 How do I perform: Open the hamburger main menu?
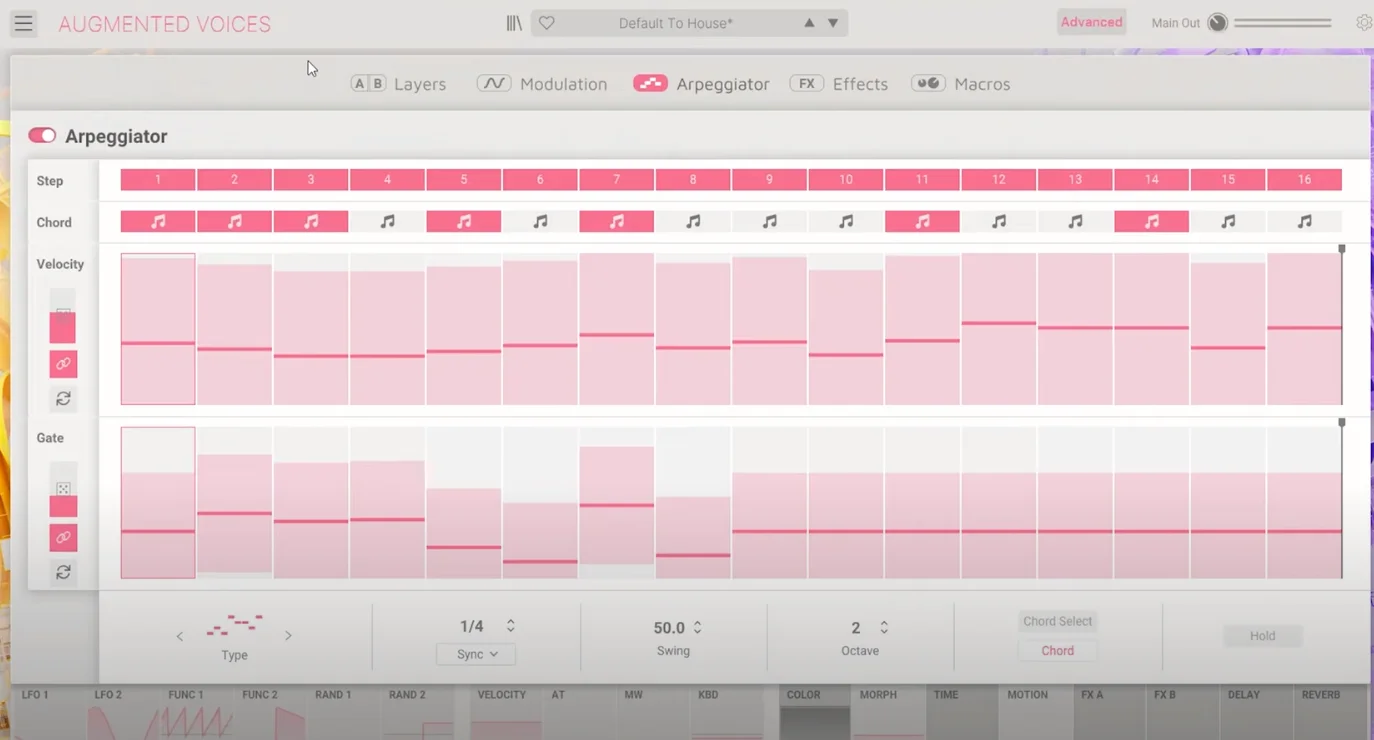pyautogui.click(x=23, y=23)
